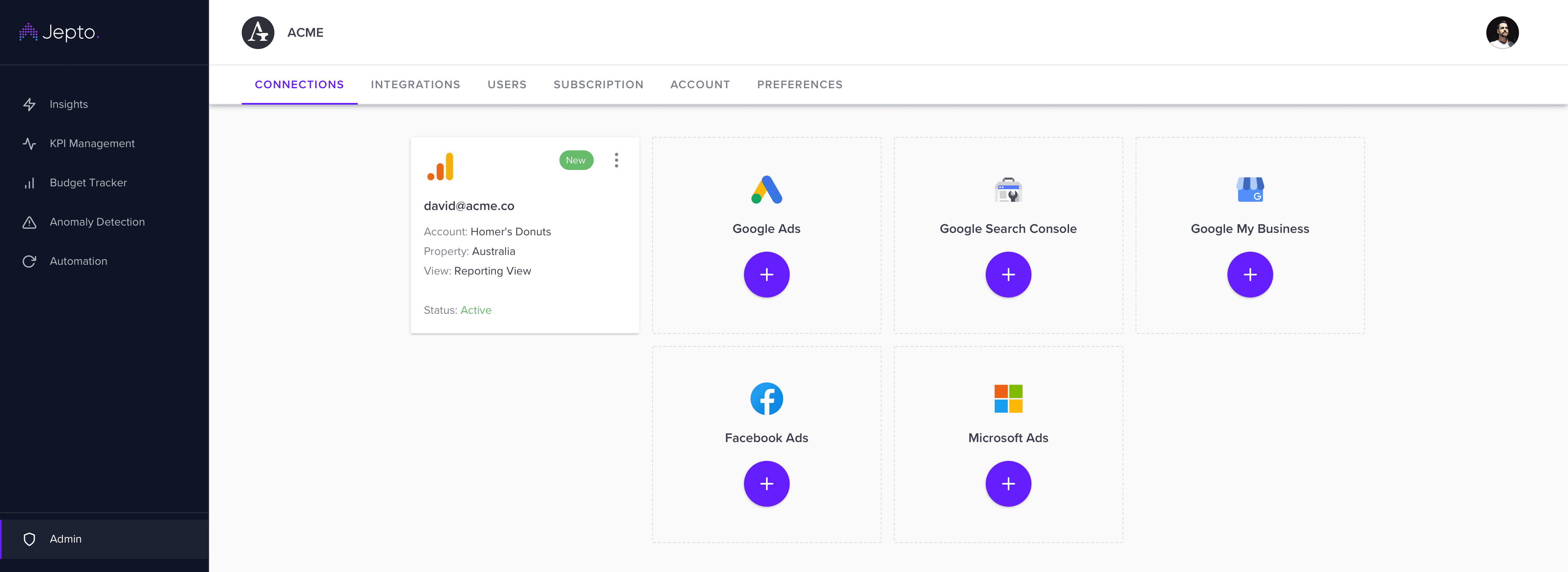
Task: Click the green New badge
Action: click(576, 160)
